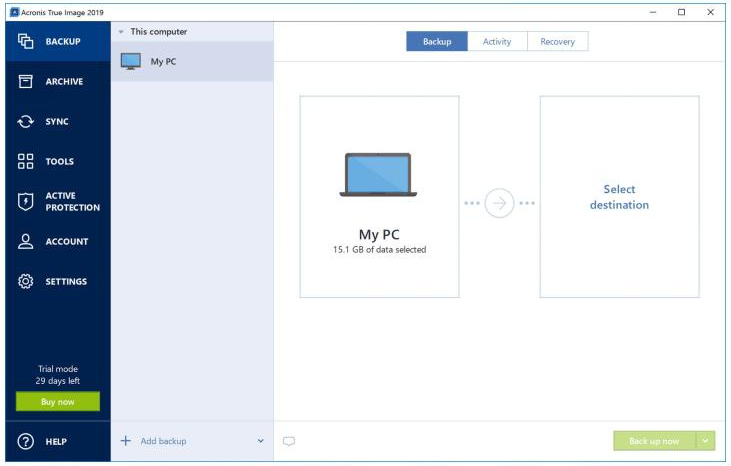The height and width of the screenshot is (466, 731).
Task: Select the Backup tab
Action: coord(437,42)
